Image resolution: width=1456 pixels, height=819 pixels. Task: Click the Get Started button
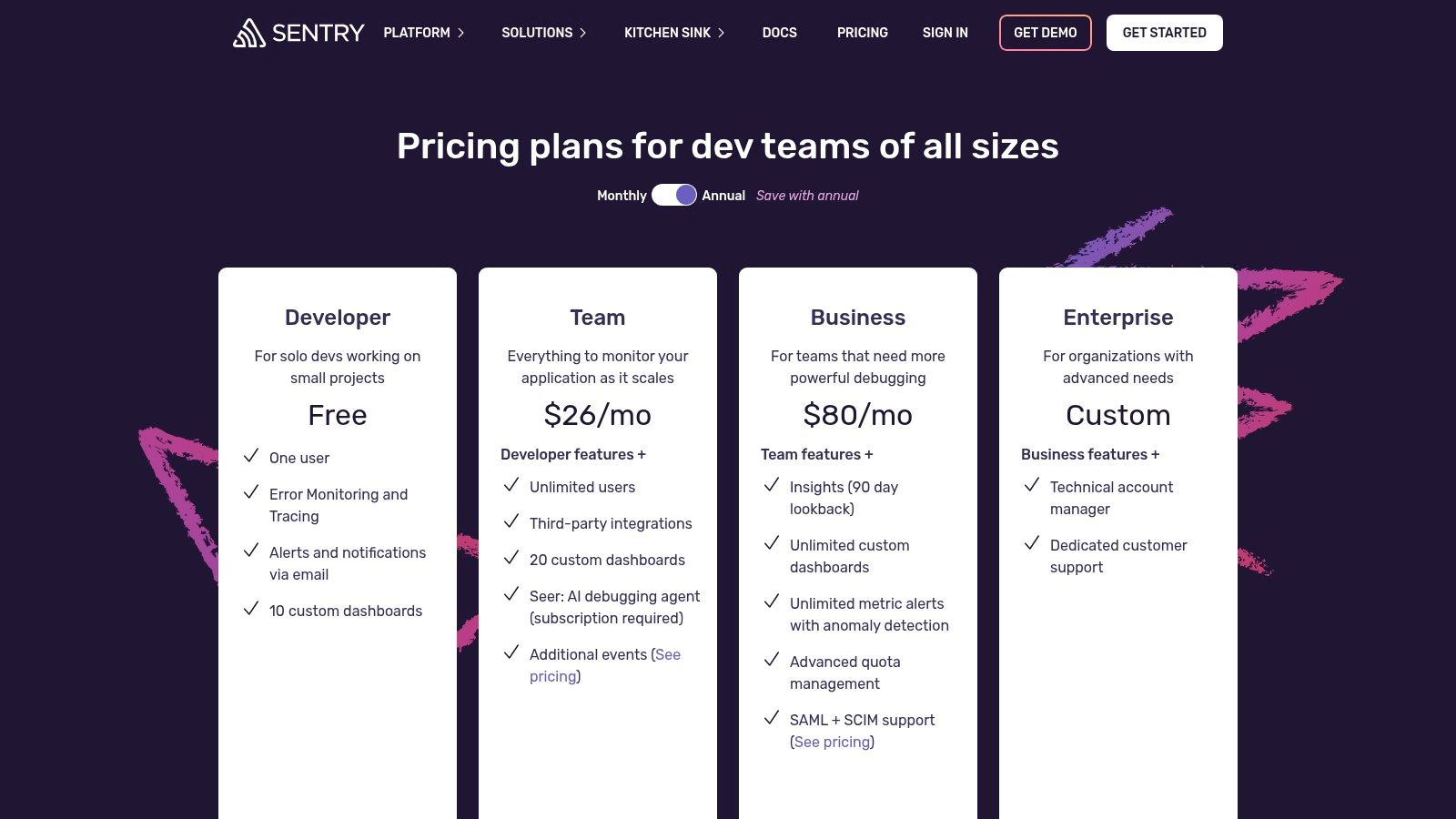coord(1164,33)
